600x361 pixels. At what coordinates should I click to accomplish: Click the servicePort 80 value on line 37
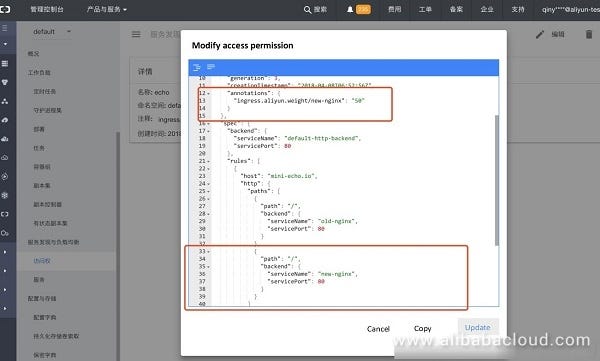tap(321, 281)
